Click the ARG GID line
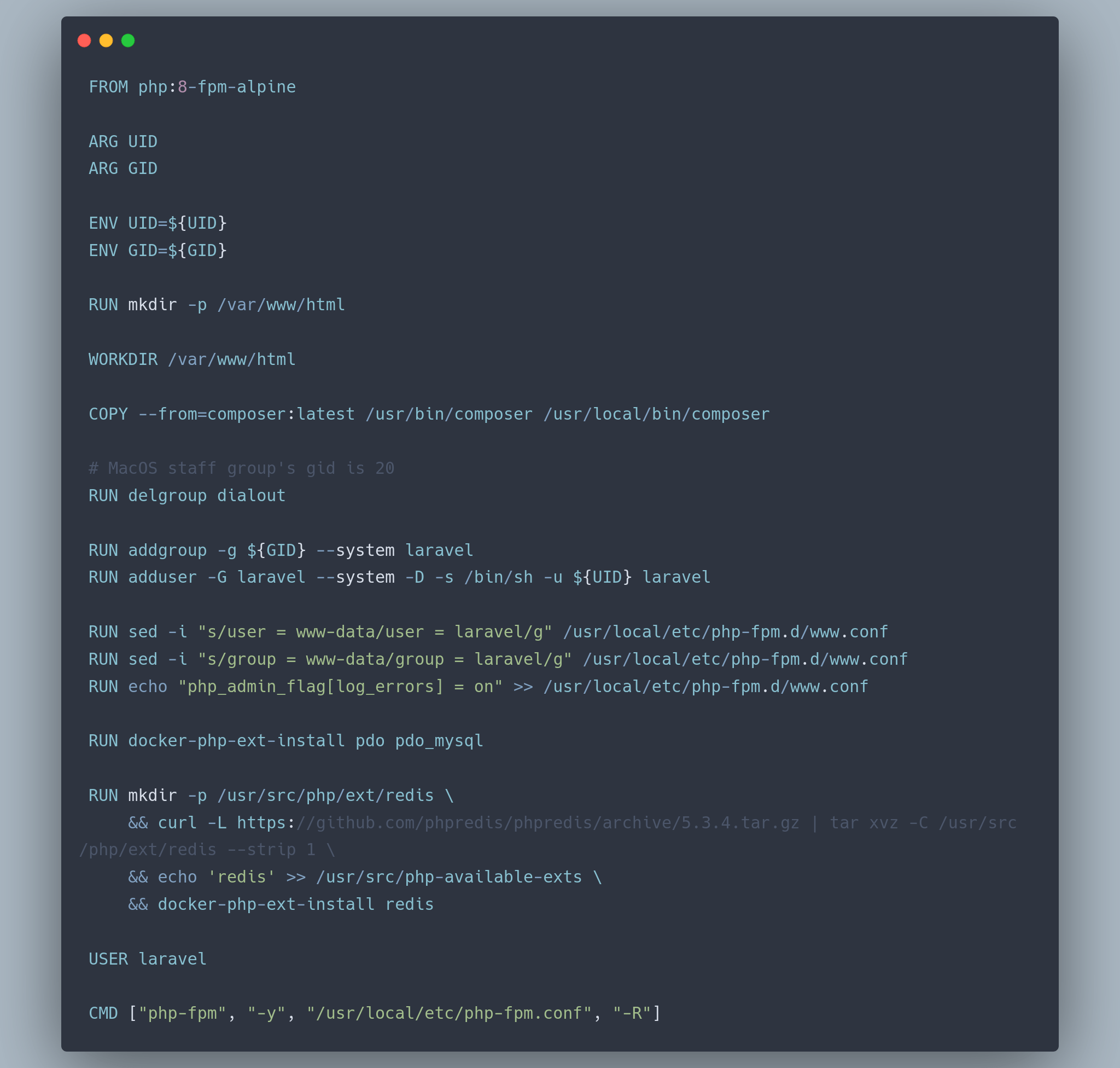Viewport: 1120px width, 1068px height. pos(123,169)
